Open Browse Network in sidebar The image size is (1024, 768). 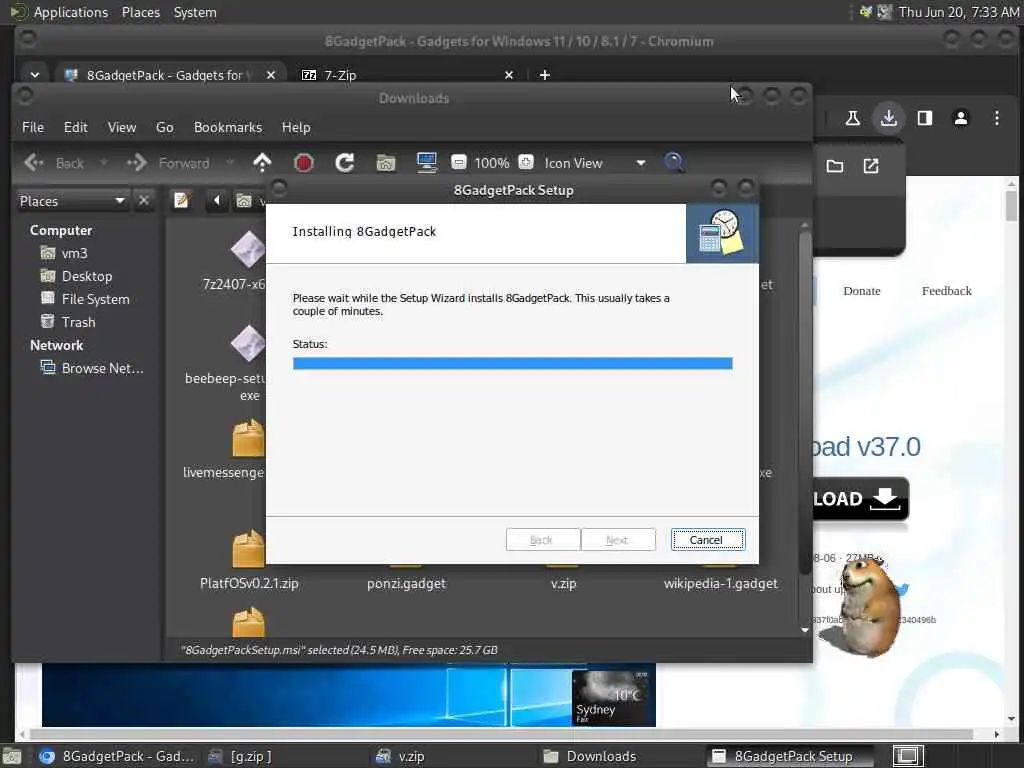91,368
